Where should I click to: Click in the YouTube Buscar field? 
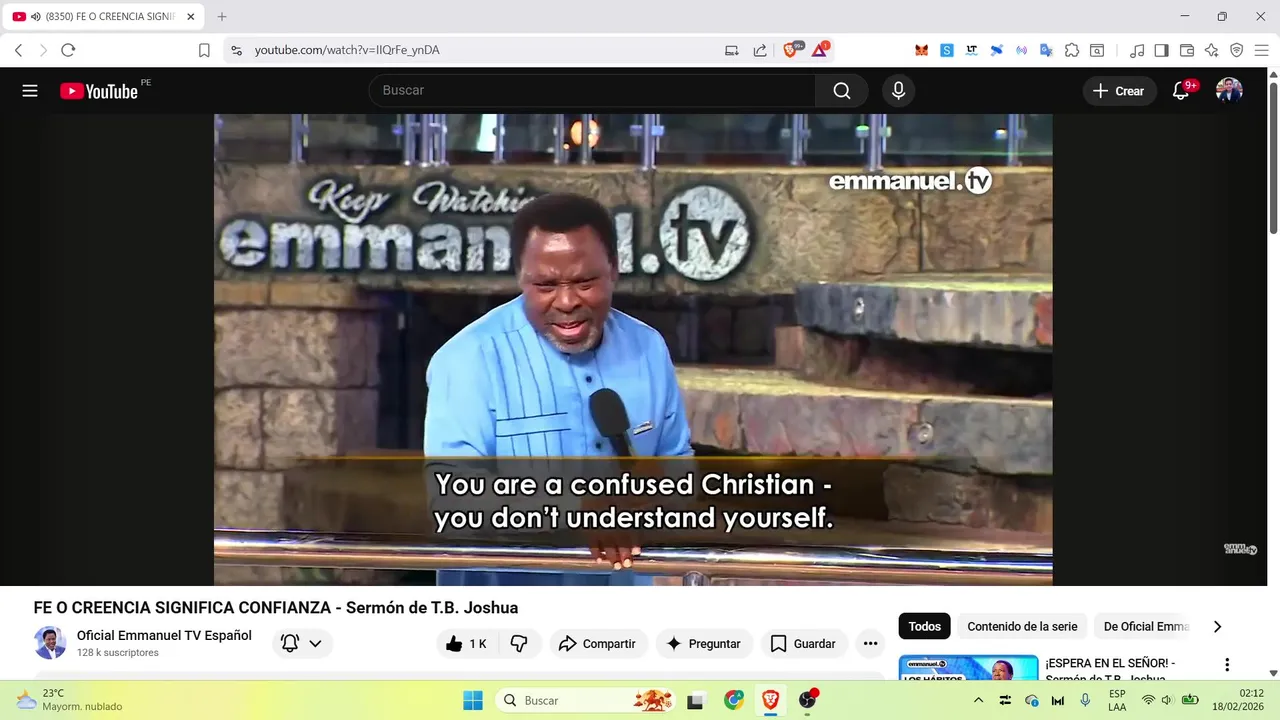593,91
